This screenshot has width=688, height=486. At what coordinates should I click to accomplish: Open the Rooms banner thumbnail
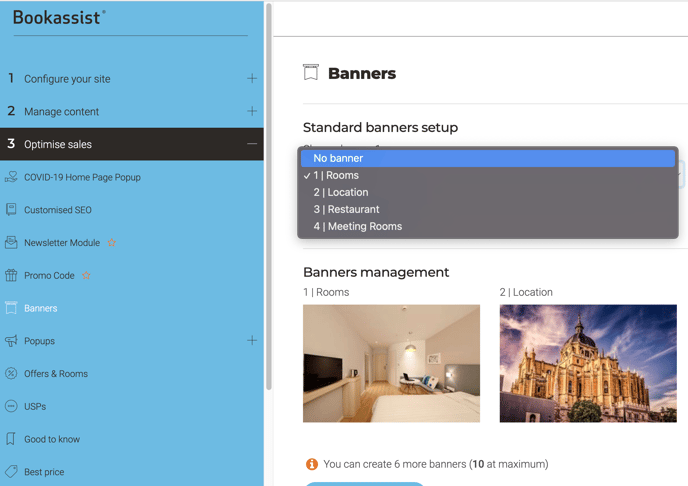click(391, 363)
